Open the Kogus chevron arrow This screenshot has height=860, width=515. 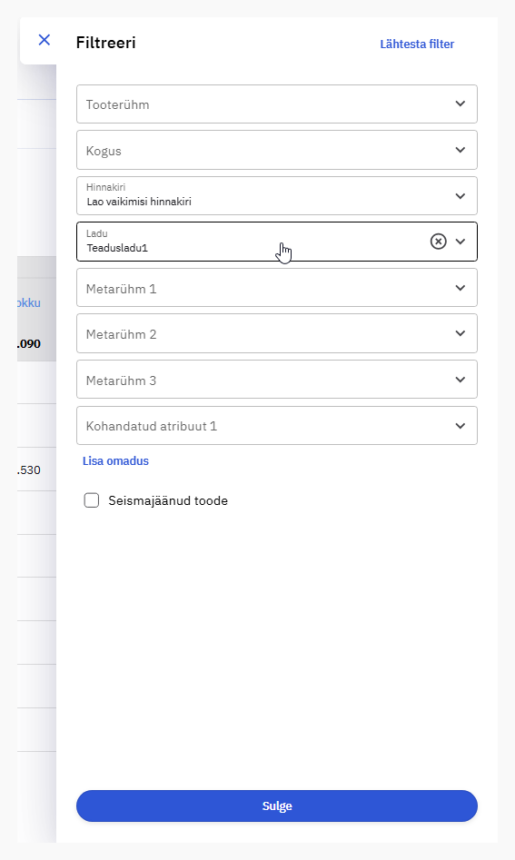[x=460, y=150]
